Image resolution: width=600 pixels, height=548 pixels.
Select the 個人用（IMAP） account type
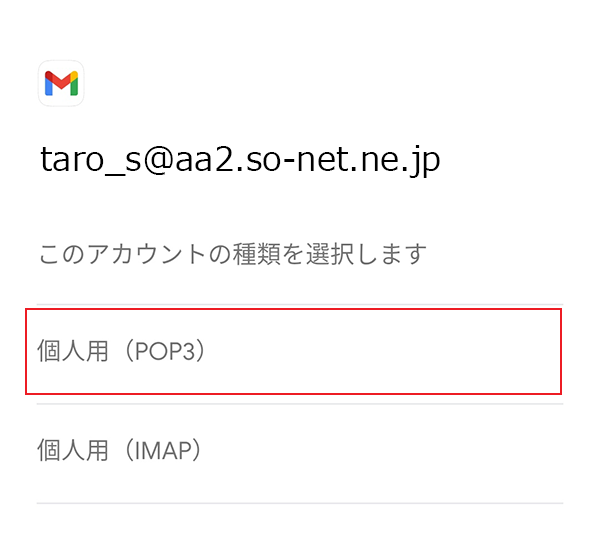point(120,451)
